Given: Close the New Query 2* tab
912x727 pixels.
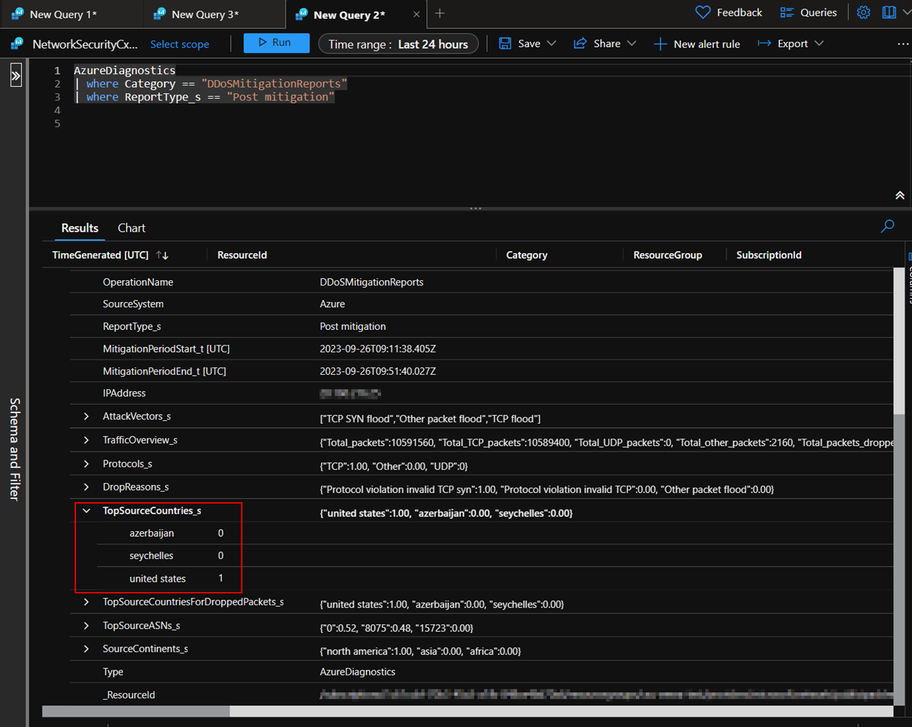Looking at the screenshot, I should point(416,15).
